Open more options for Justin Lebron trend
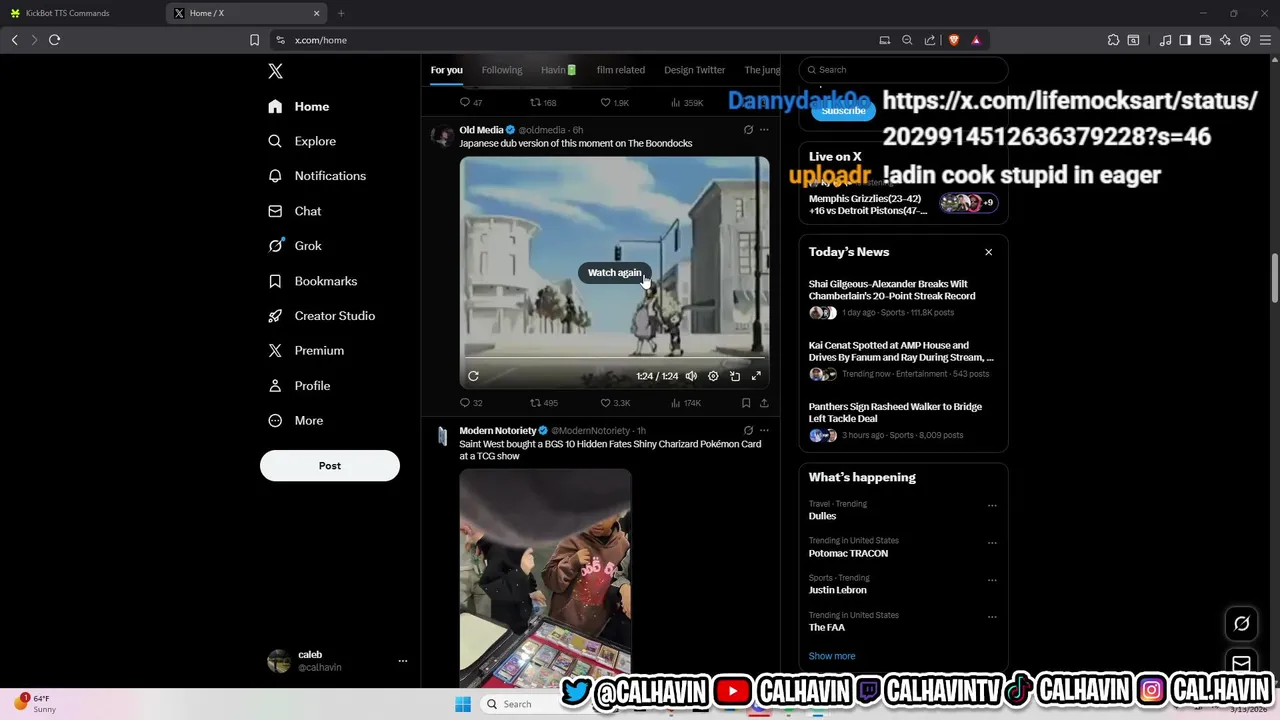The image size is (1280, 720). point(992,579)
